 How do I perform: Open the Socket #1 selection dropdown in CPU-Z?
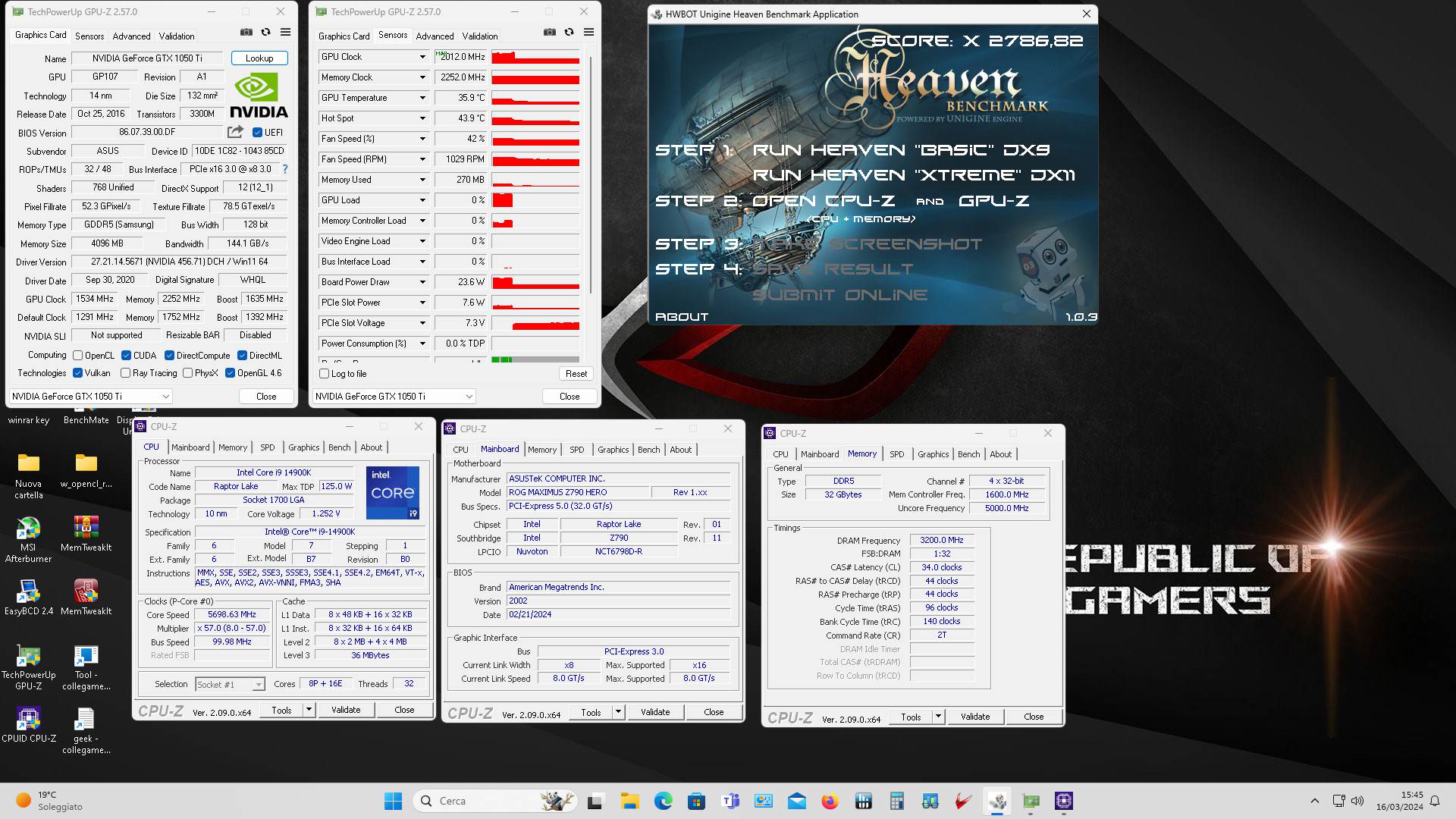[x=230, y=684]
